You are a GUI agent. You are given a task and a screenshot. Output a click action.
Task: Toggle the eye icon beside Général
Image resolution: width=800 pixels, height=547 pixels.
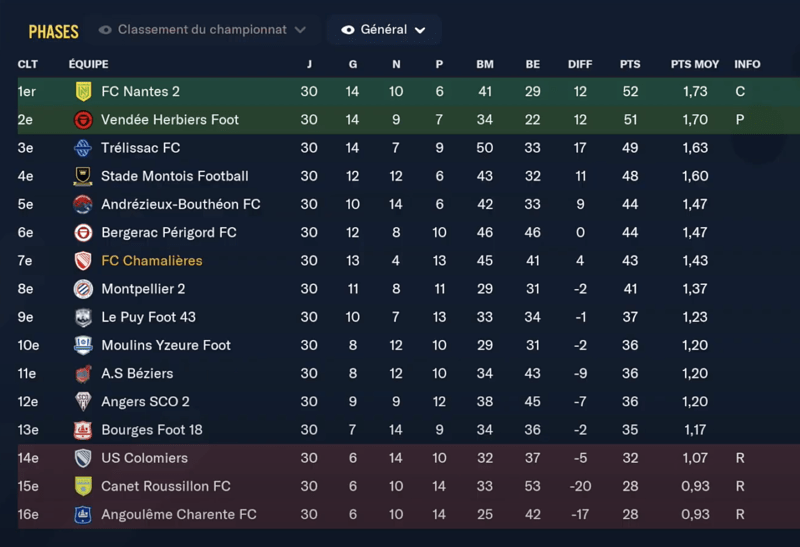pyautogui.click(x=348, y=30)
